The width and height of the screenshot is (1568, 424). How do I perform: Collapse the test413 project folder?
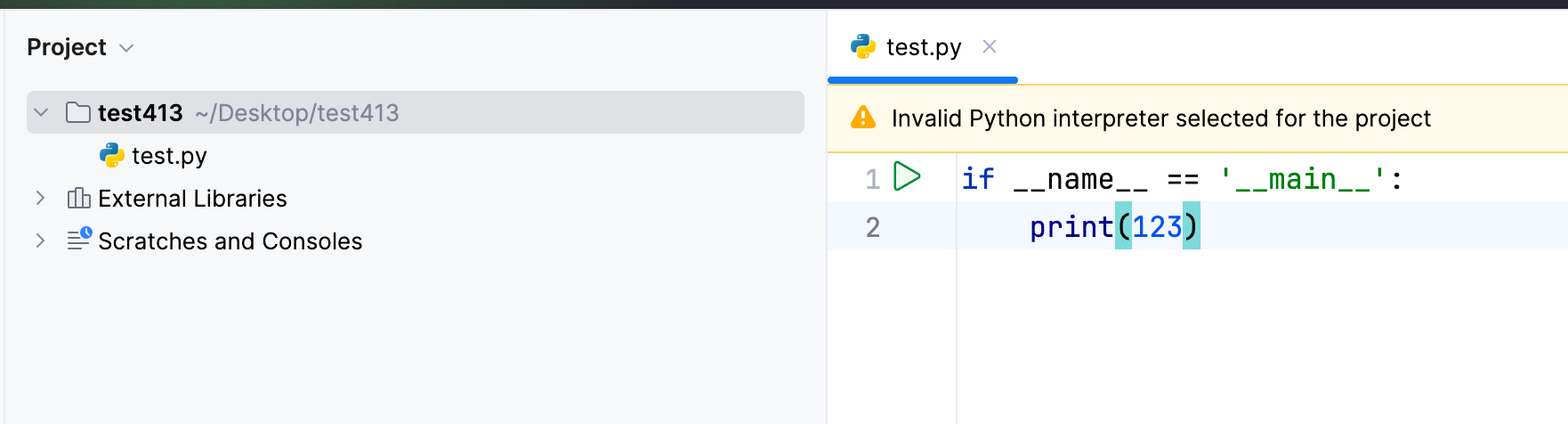click(41, 113)
